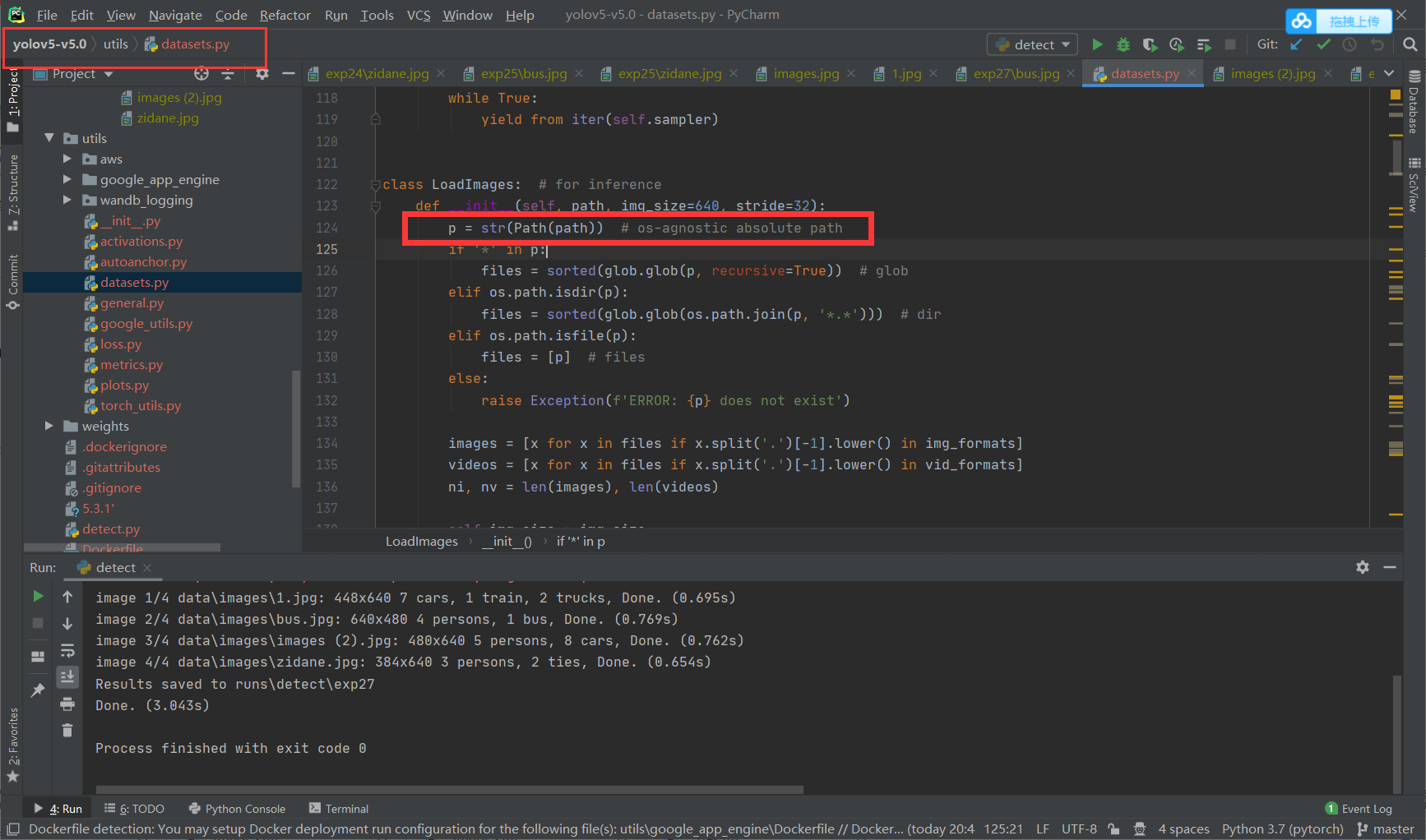Viewport: 1426px width, 840px height.
Task: Open the detect run configuration dropdown
Action: [x=1032, y=44]
